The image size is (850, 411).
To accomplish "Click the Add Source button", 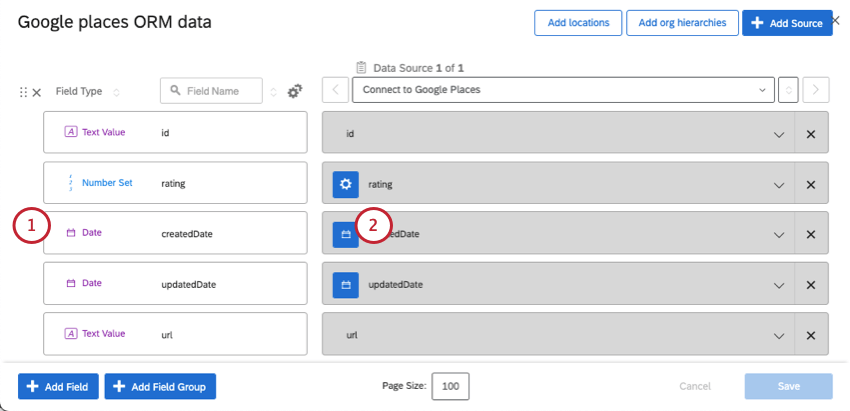I will 787,23.
